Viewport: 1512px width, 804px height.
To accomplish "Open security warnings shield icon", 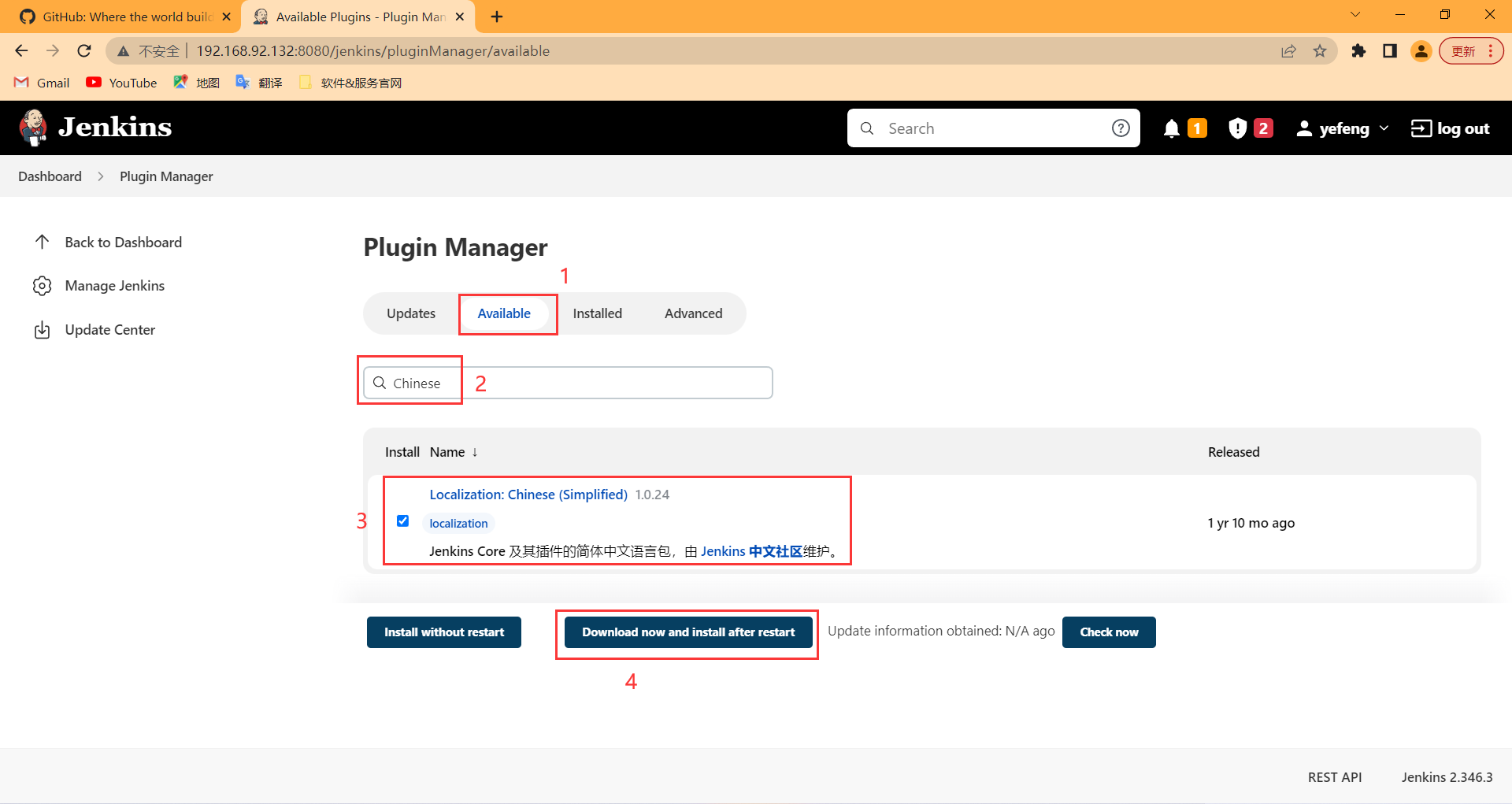I will (x=1237, y=128).
